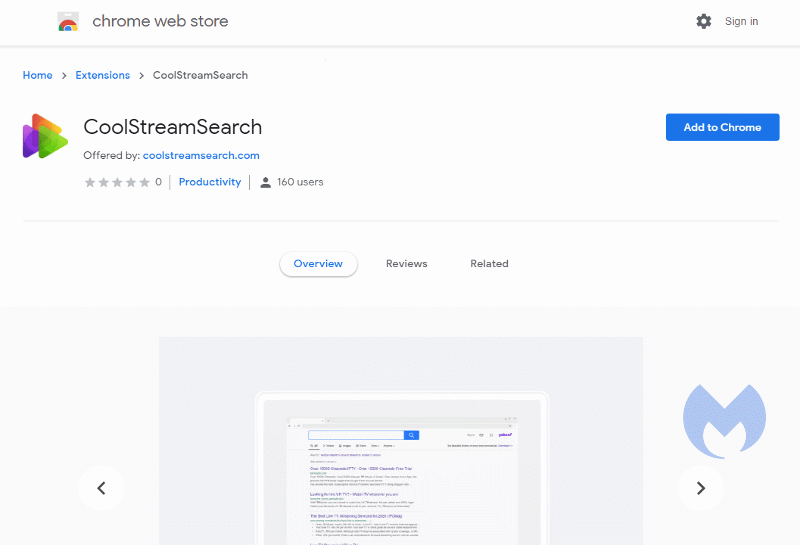This screenshot has width=800, height=545.
Task: Click the Chrome Web Store logo icon
Action: tap(68, 21)
